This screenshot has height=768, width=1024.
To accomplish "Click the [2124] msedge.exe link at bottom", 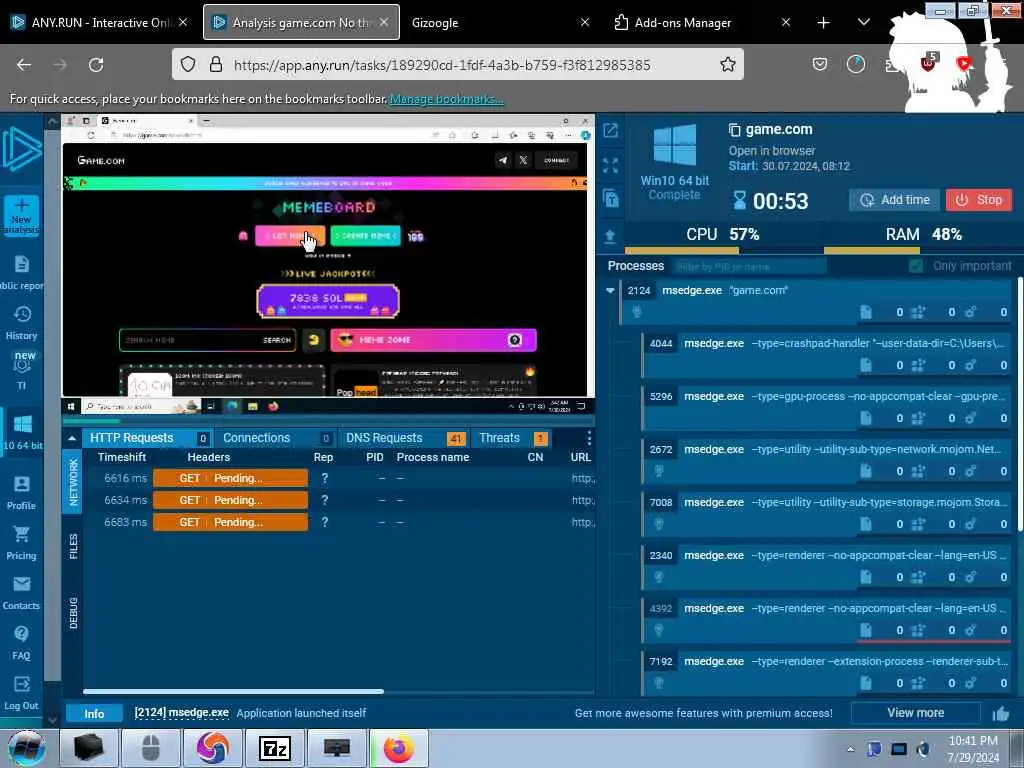I will pyautogui.click(x=182, y=712).
